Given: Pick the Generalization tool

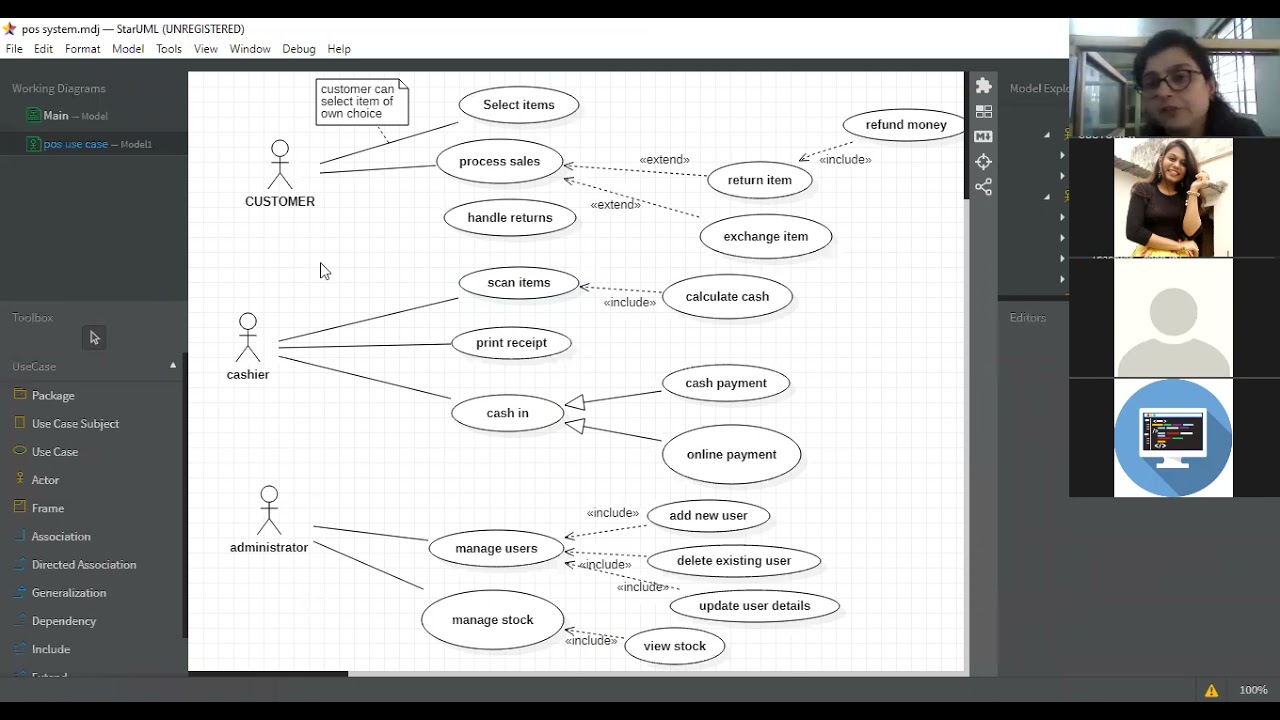Looking at the screenshot, I should coord(68,593).
